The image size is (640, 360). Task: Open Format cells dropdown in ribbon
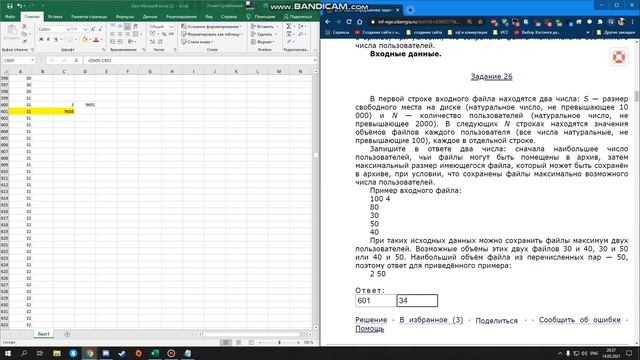point(262,42)
